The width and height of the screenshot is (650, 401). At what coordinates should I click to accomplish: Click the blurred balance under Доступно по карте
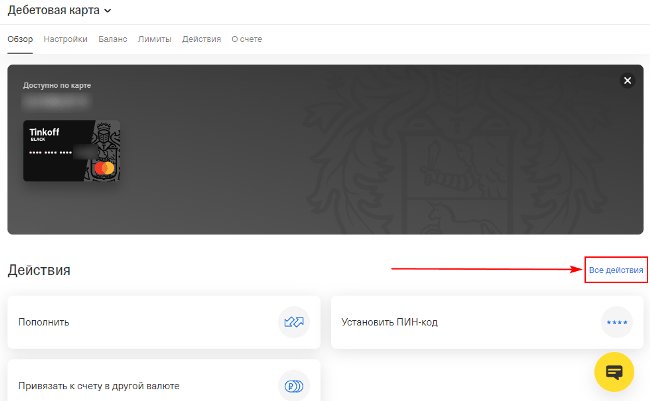(55, 101)
